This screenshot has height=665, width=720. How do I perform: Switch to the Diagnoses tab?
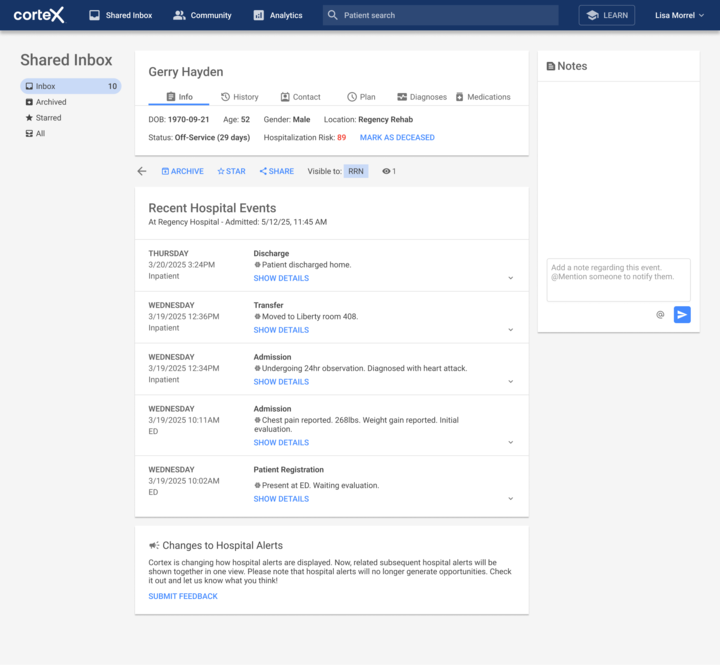pos(422,97)
